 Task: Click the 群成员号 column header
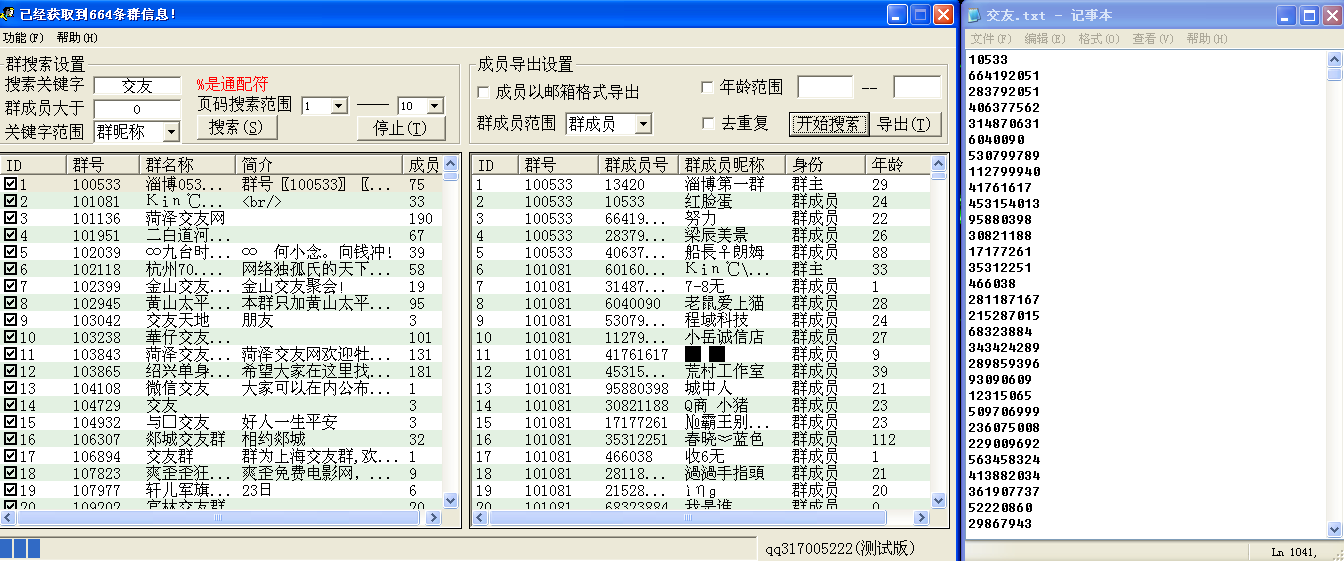[637, 165]
